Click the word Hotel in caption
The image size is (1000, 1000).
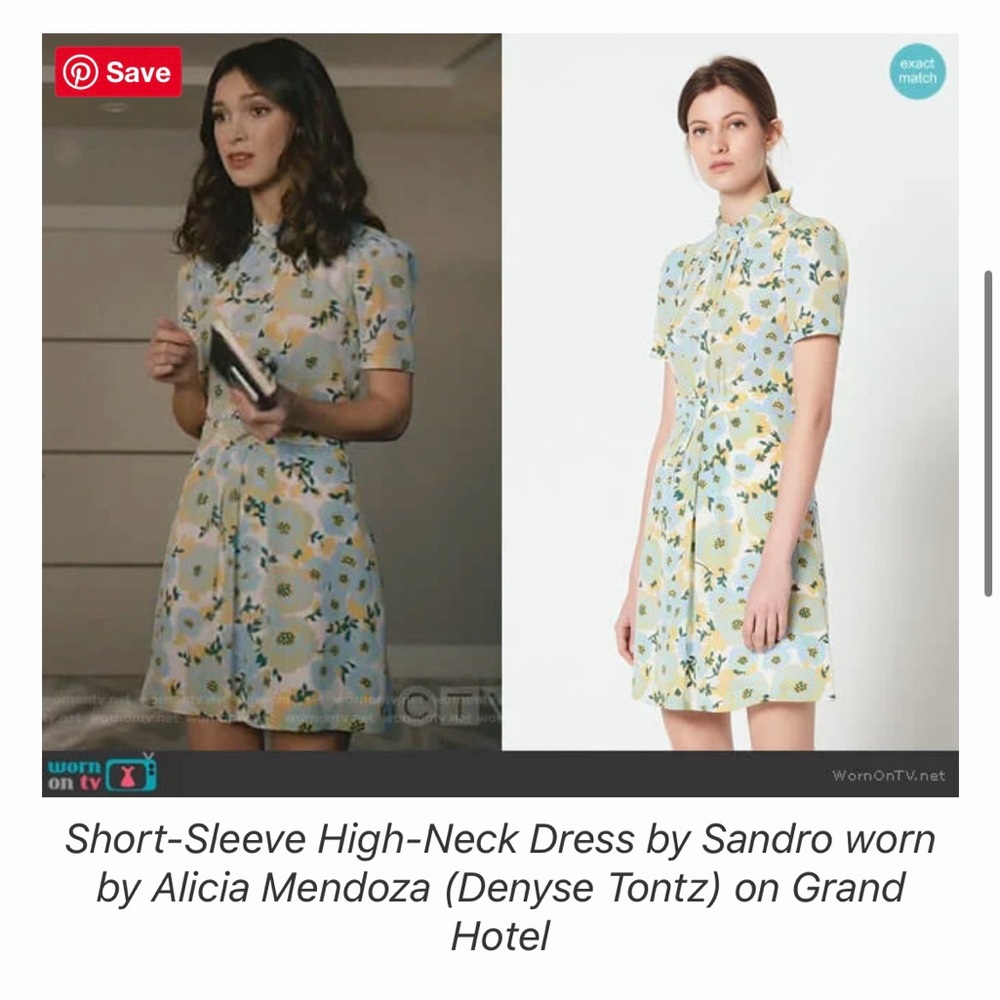(500, 936)
